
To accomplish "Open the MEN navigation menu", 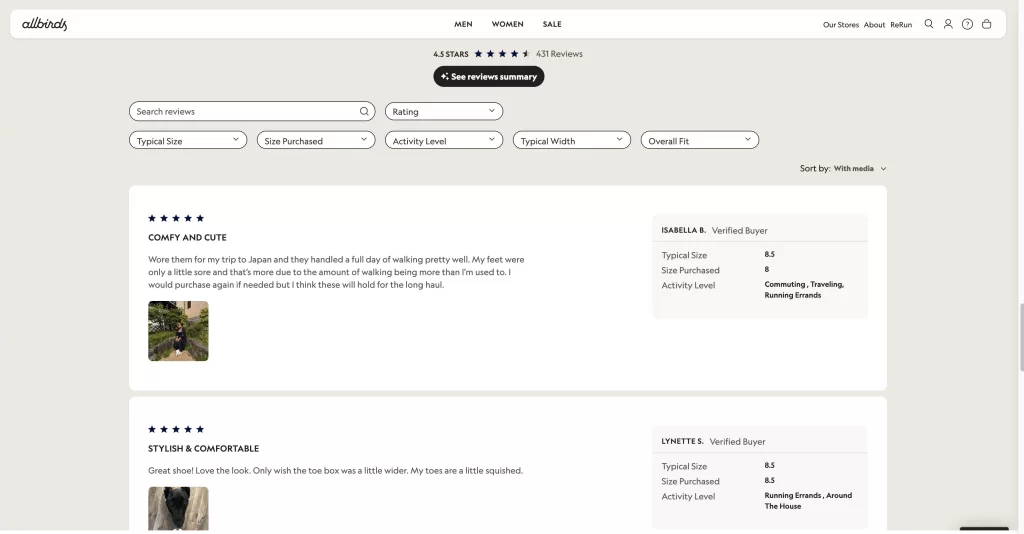I will (x=463, y=24).
